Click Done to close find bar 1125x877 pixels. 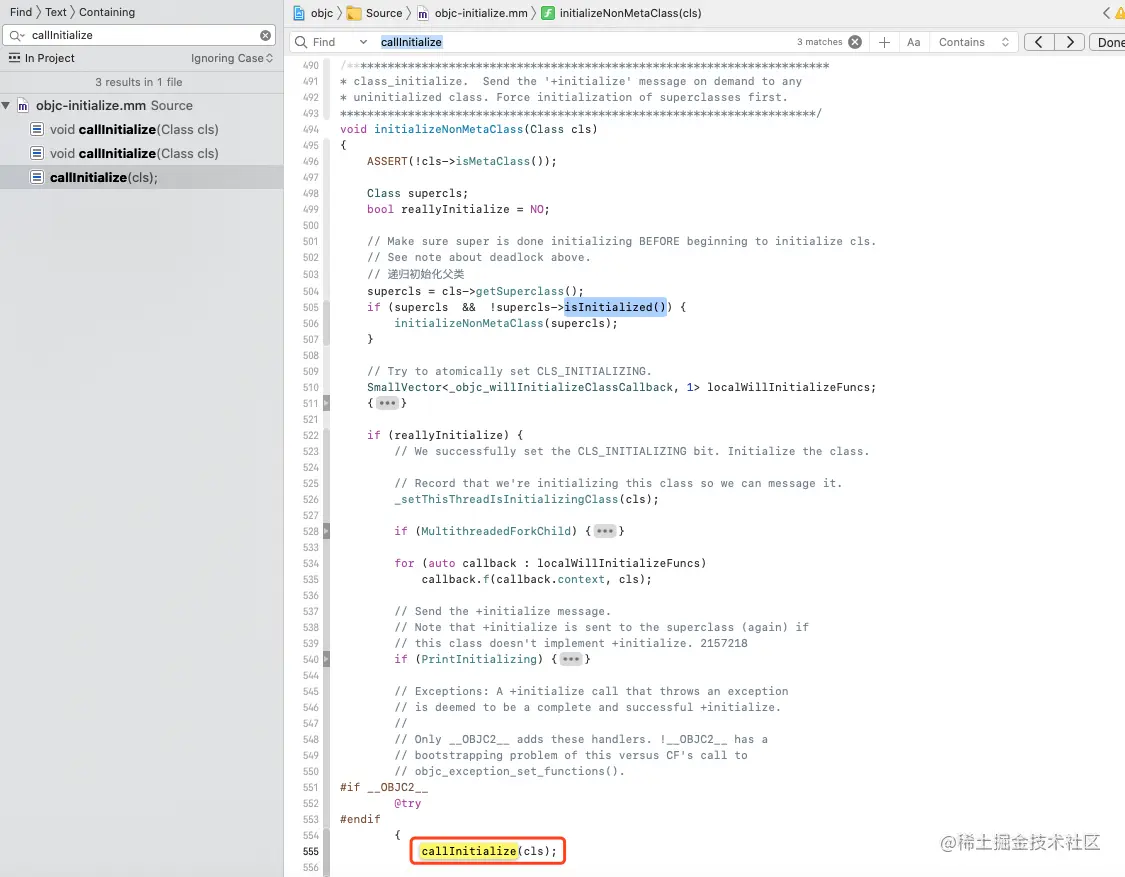(x=1108, y=42)
